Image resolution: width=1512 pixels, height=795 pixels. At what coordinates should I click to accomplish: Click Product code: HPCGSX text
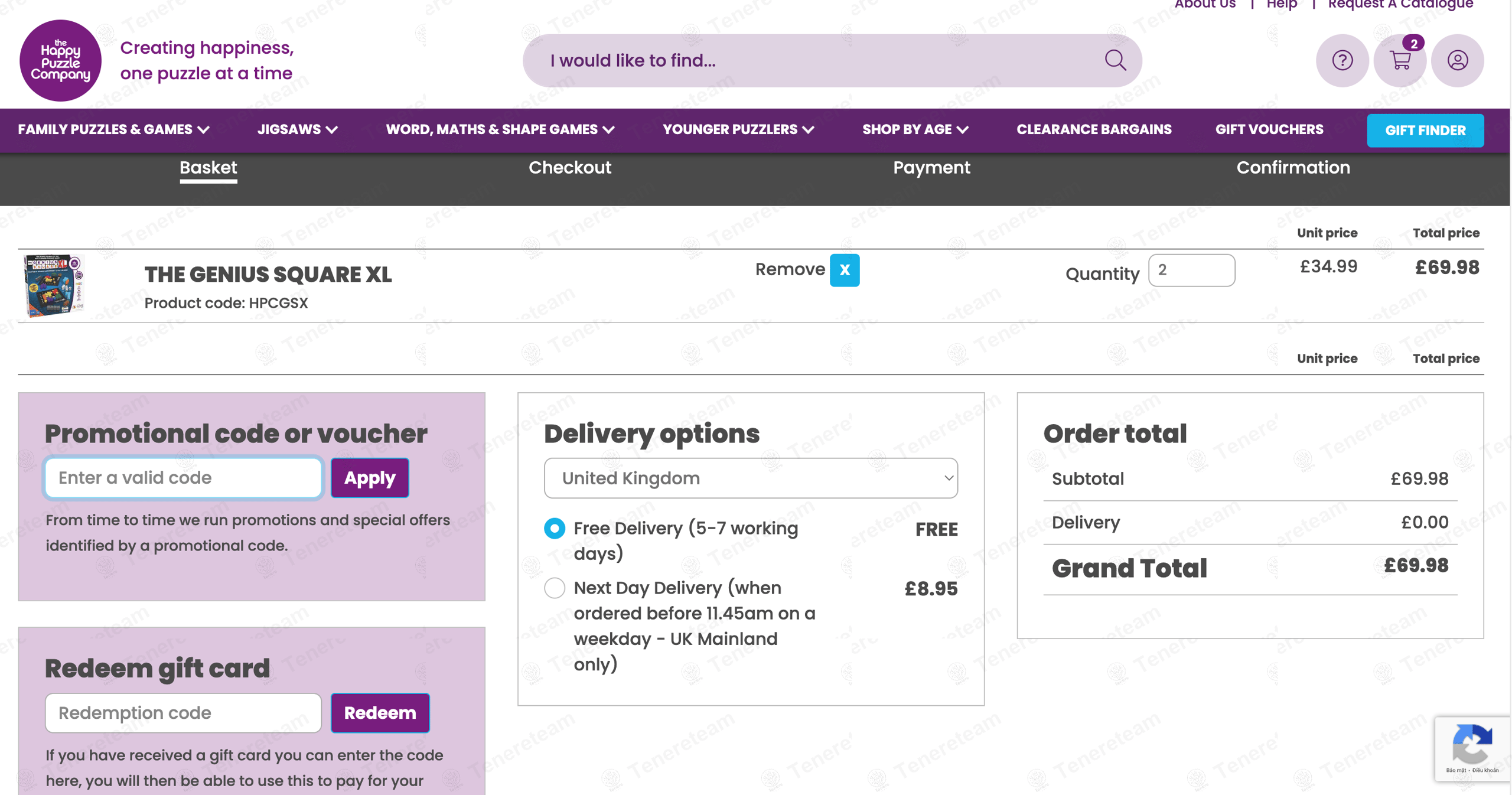(x=226, y=303)
